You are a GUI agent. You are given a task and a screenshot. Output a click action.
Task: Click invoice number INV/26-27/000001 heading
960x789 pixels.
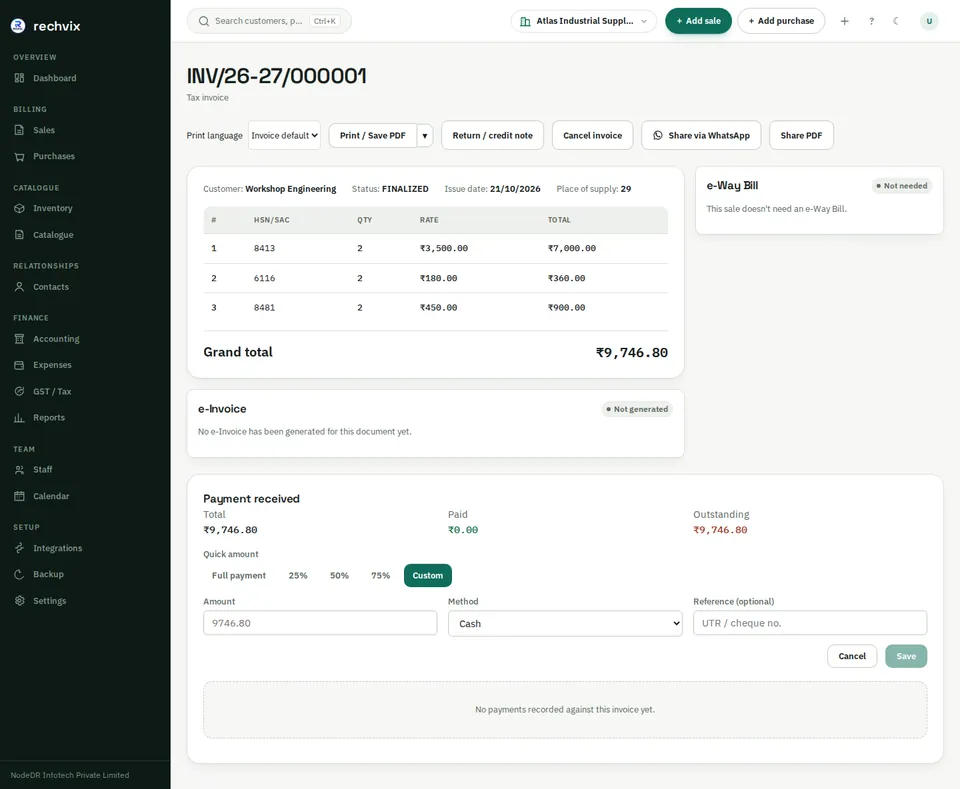277,76
